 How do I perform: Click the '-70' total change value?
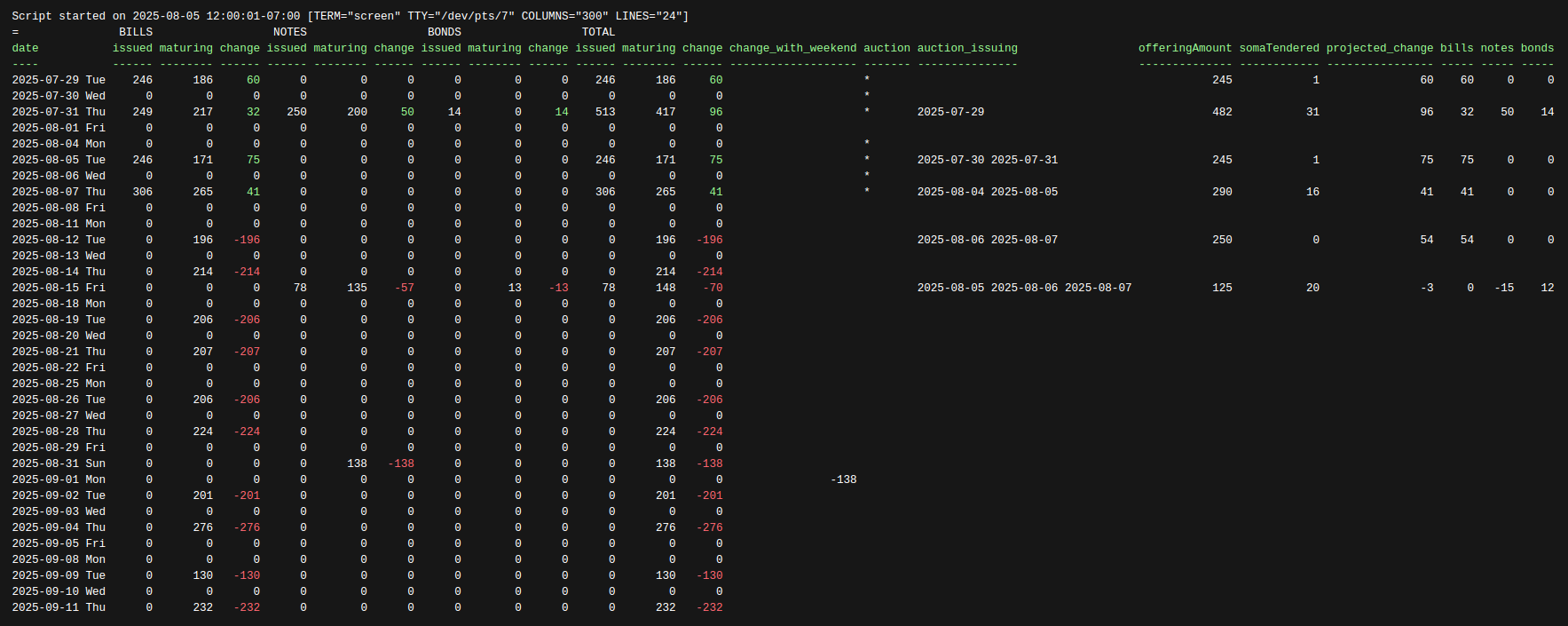pyautogui.click(x=713, y=288)
